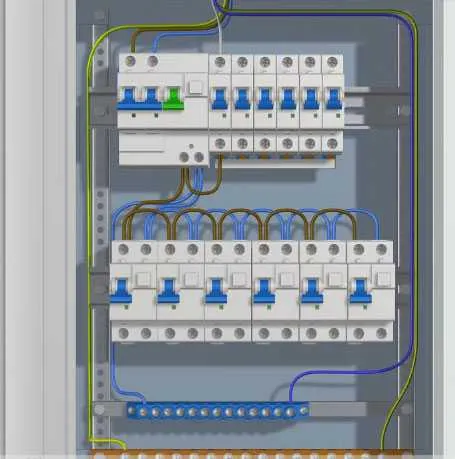Click the test button on the fourth bottom-row breaker

tap(287, 279)
